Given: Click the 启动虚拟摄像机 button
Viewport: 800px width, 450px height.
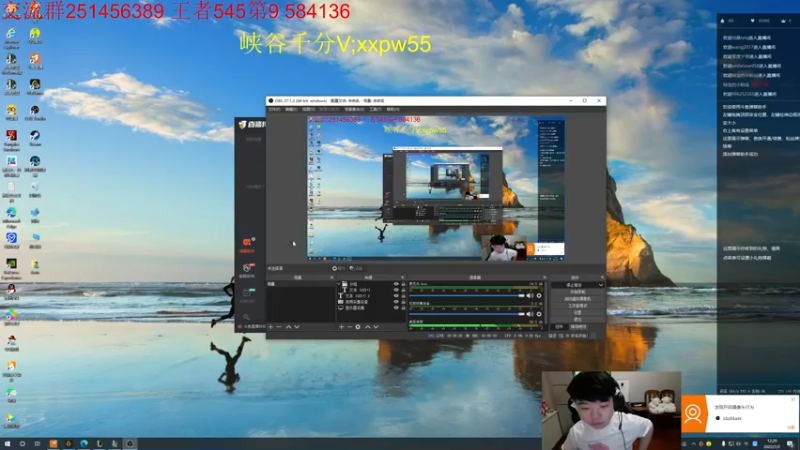Looking at the screenshot, I should (x=578, y=298).
